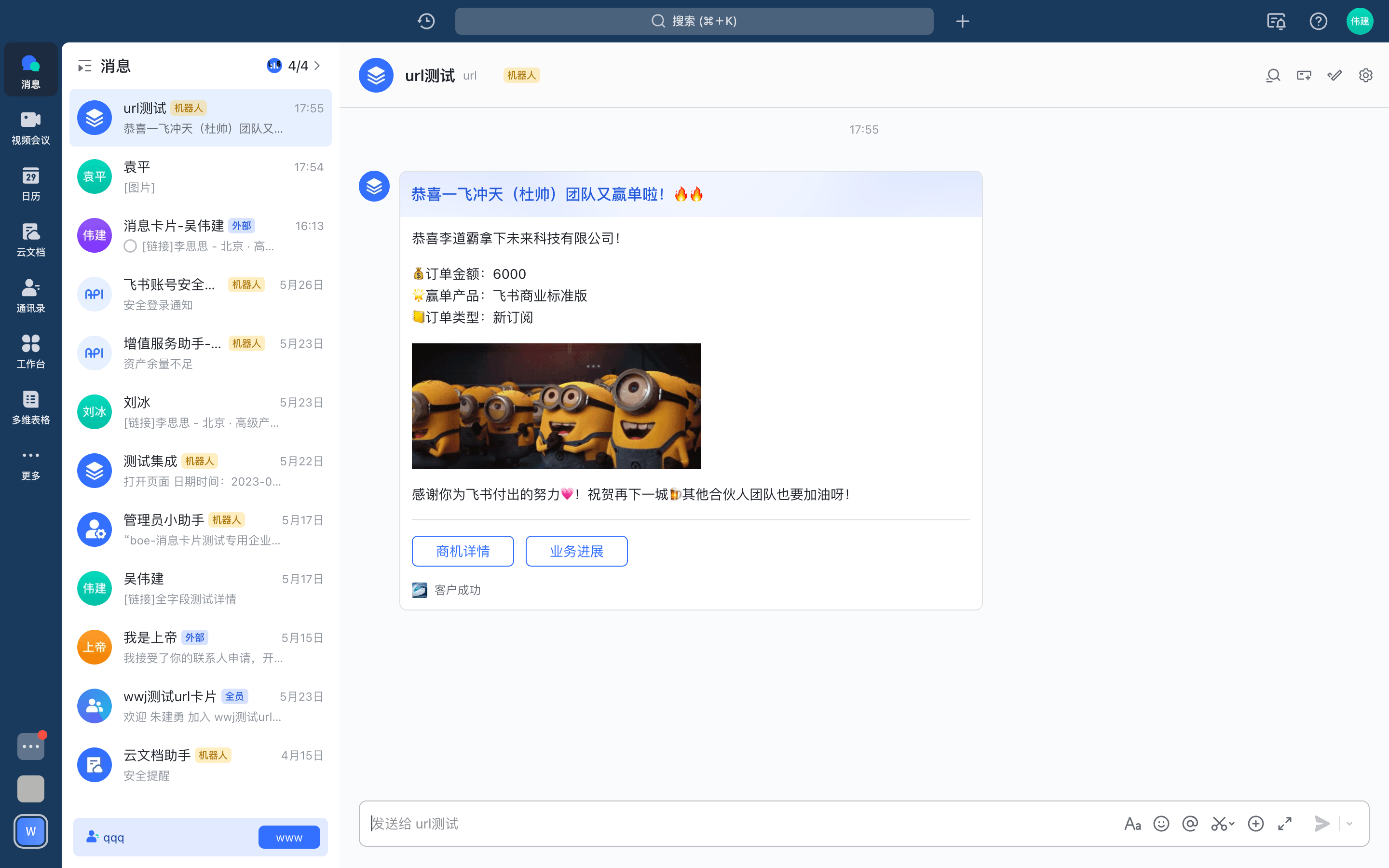Image resolution: width=1389 pixels, height=868 pixels.
Task: Open Contacts in the sidebar
Action: click(30, 295)
